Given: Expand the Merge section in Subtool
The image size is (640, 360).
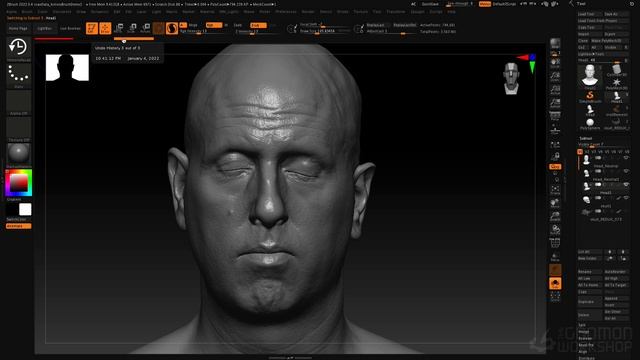Looking at the screenshot, I should 584,332.
